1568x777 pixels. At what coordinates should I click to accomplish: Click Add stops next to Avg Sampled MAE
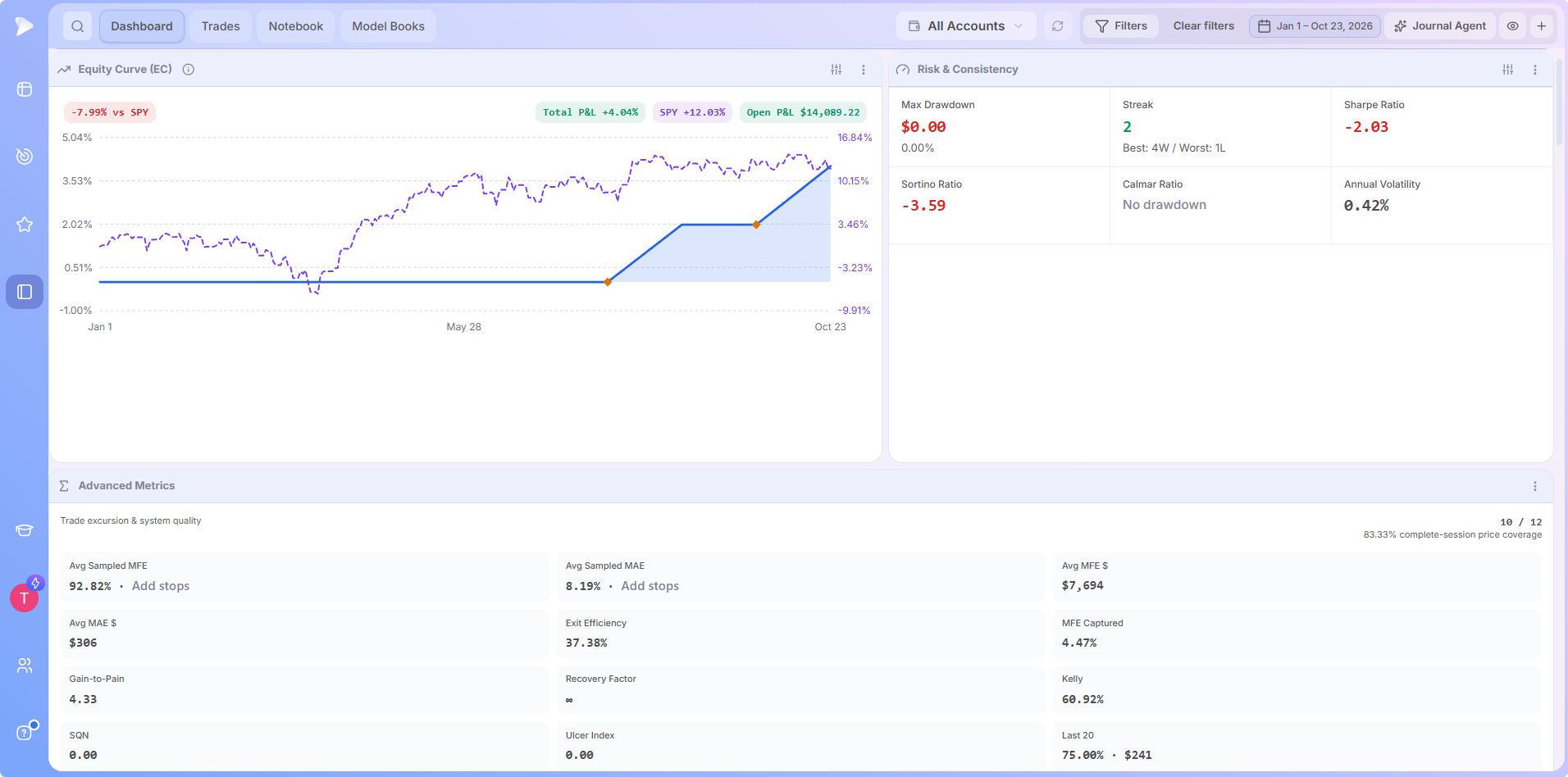coord(650,586)
